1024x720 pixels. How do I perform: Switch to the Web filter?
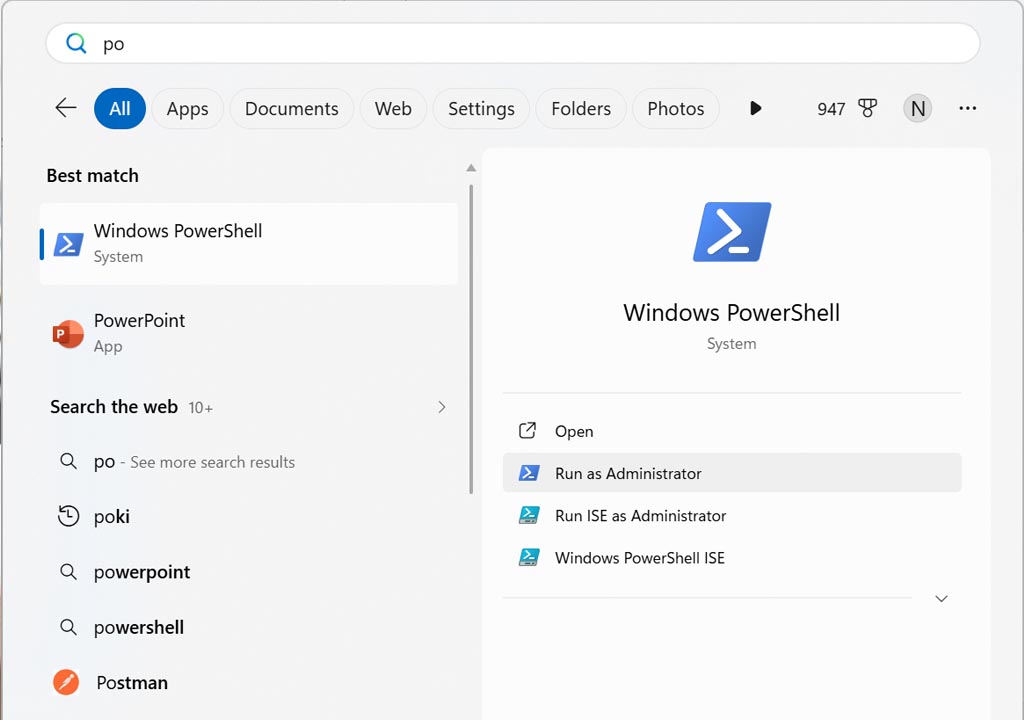[x=393, y=108]
